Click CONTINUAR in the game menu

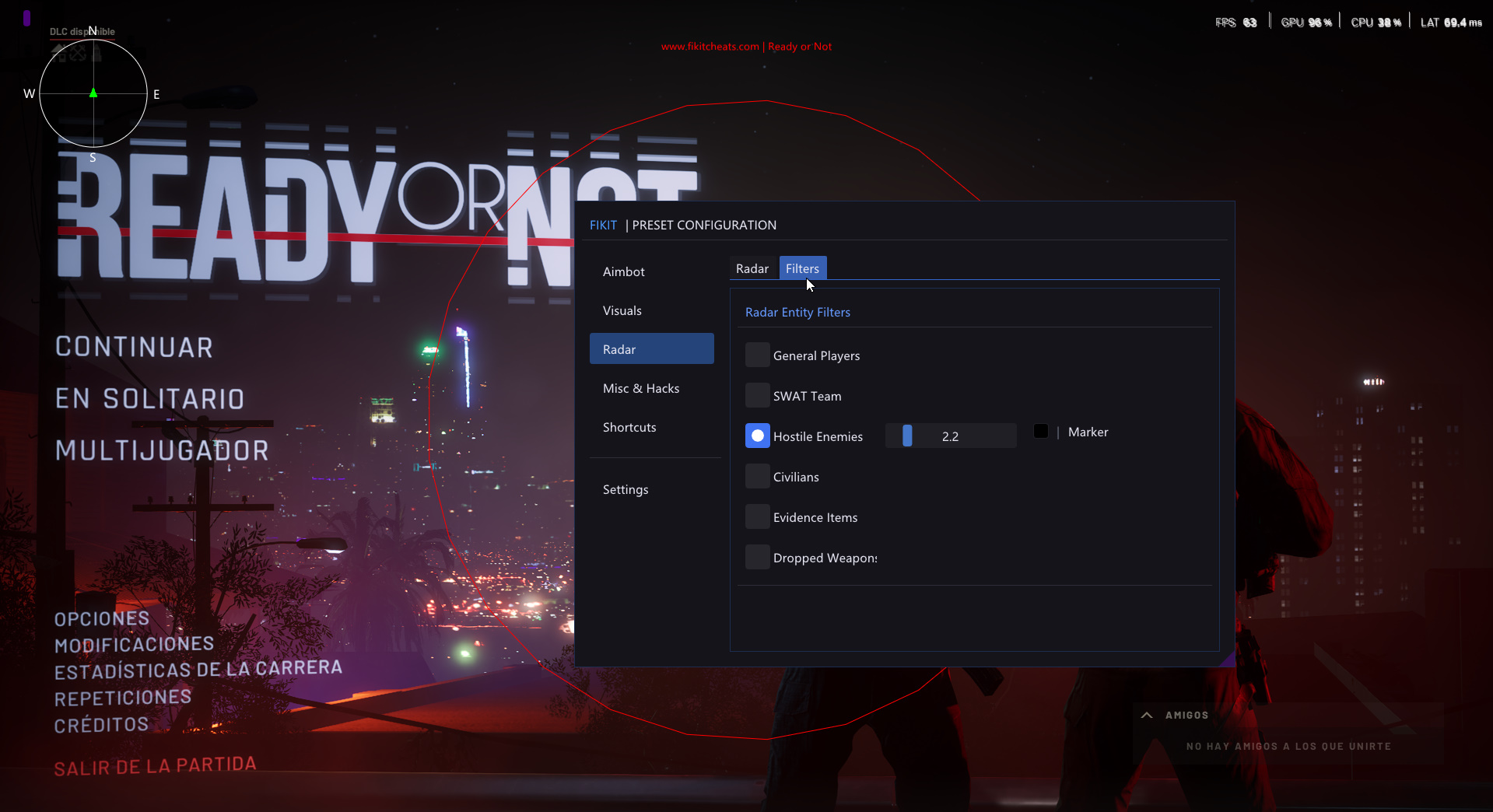133,347
